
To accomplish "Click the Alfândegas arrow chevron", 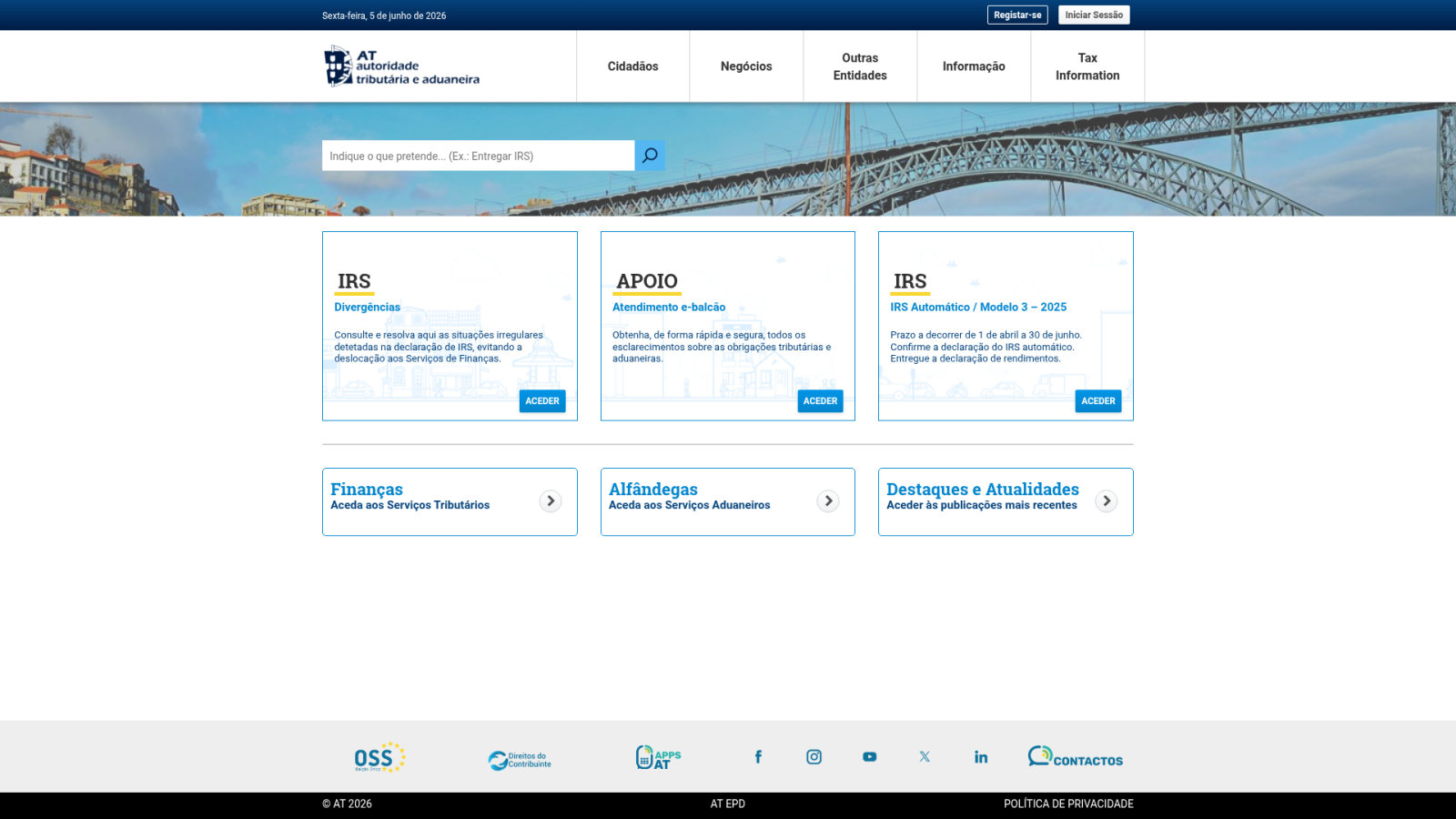I will pyautogui.click(x=828, y=501).
